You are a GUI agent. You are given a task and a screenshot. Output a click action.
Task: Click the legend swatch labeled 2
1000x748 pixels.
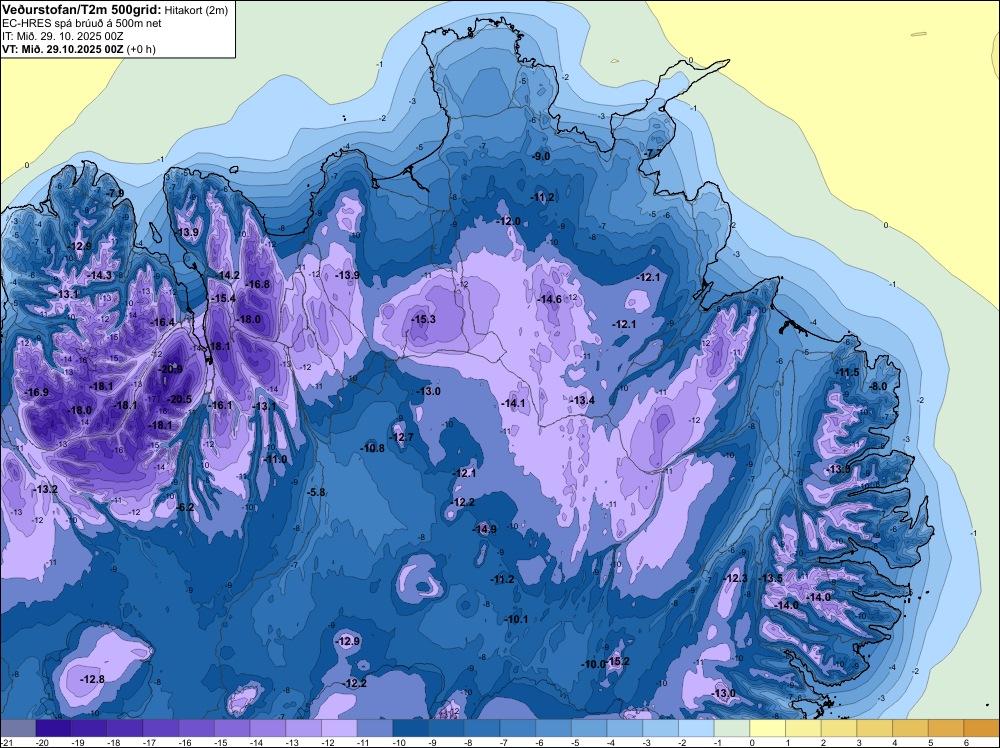coord(839,728)
